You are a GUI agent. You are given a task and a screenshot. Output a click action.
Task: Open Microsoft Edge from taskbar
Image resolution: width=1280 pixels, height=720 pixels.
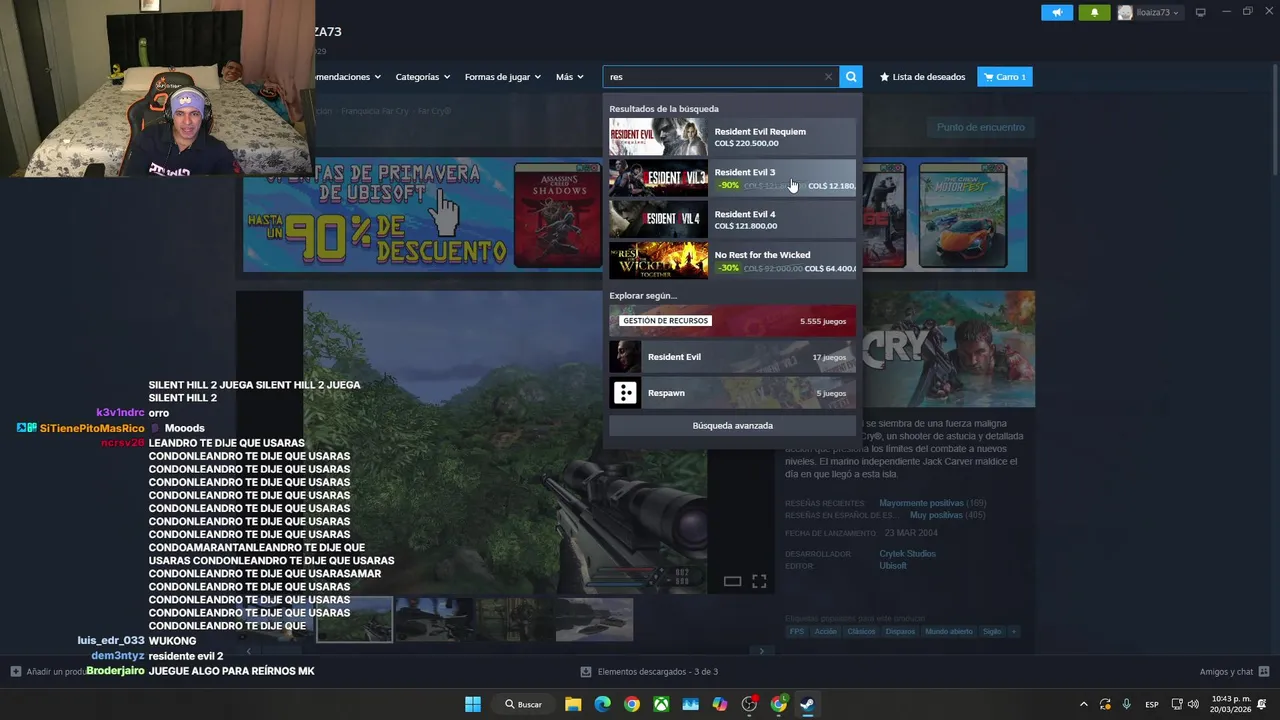click(x=602, y=704)
